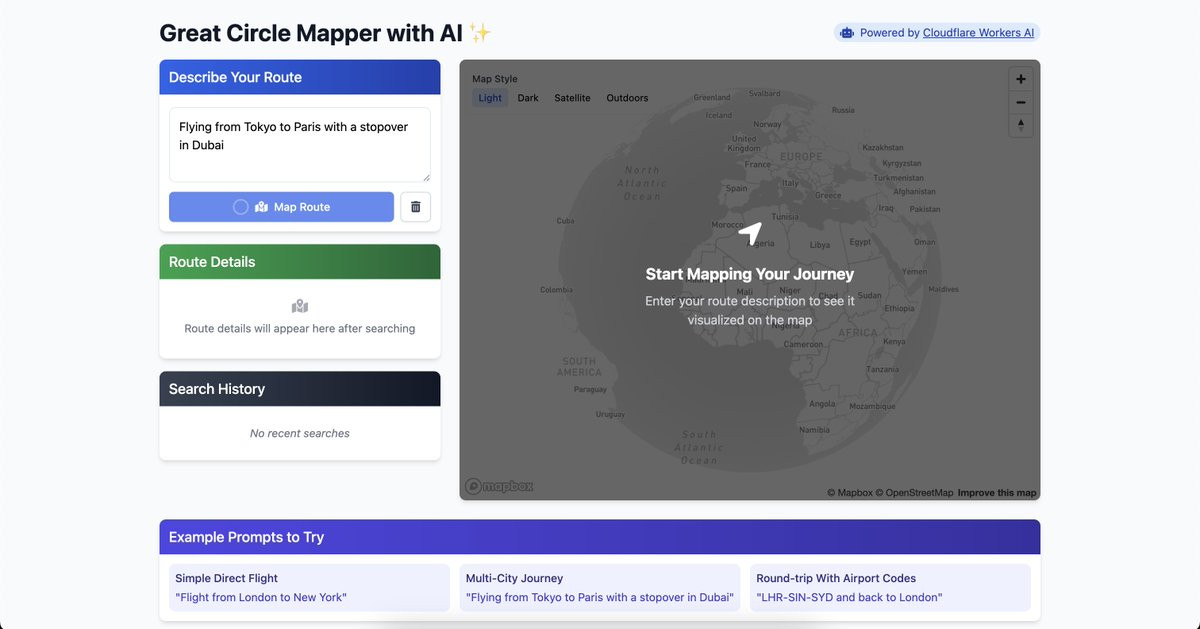This screenshot has height=629, width=1200.
Task: Click the Greenland label on the map
Action: 712,98
